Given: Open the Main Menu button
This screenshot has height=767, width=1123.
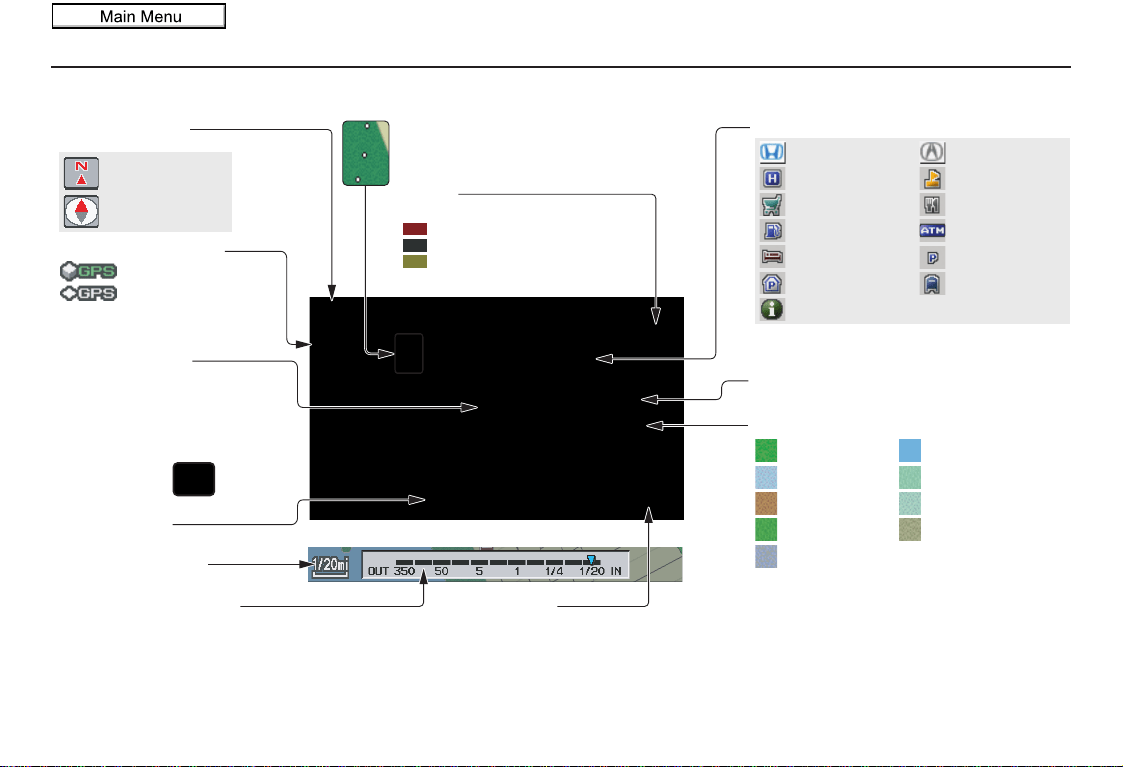Looking at the screenshot, I should [139, 16].
